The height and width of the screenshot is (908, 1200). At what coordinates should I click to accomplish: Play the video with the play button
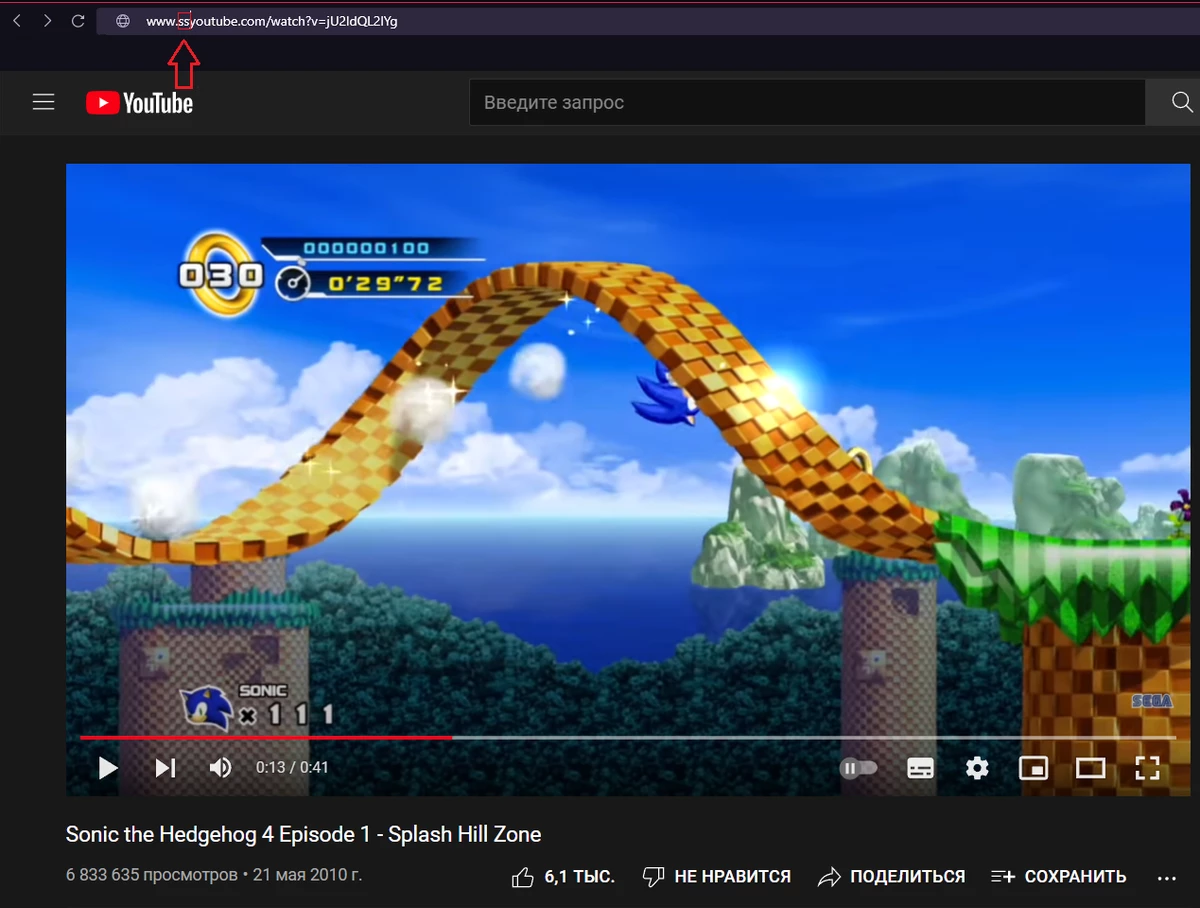tap(108, 768)
